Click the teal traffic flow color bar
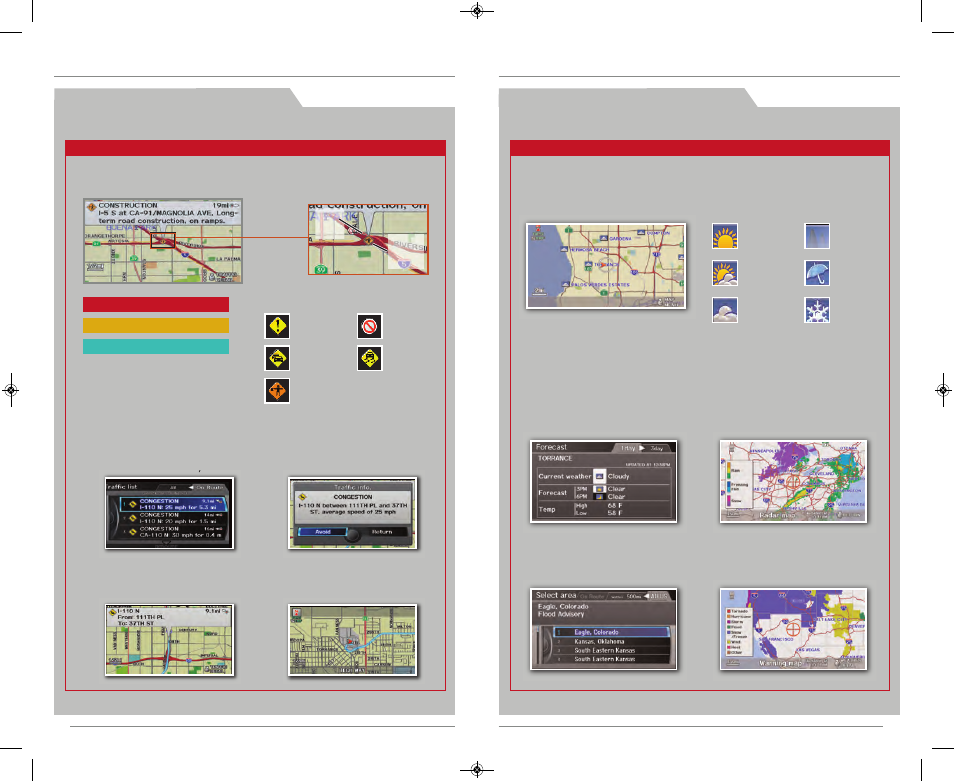Viewport: 954px width, 781px height. point(156,347)
